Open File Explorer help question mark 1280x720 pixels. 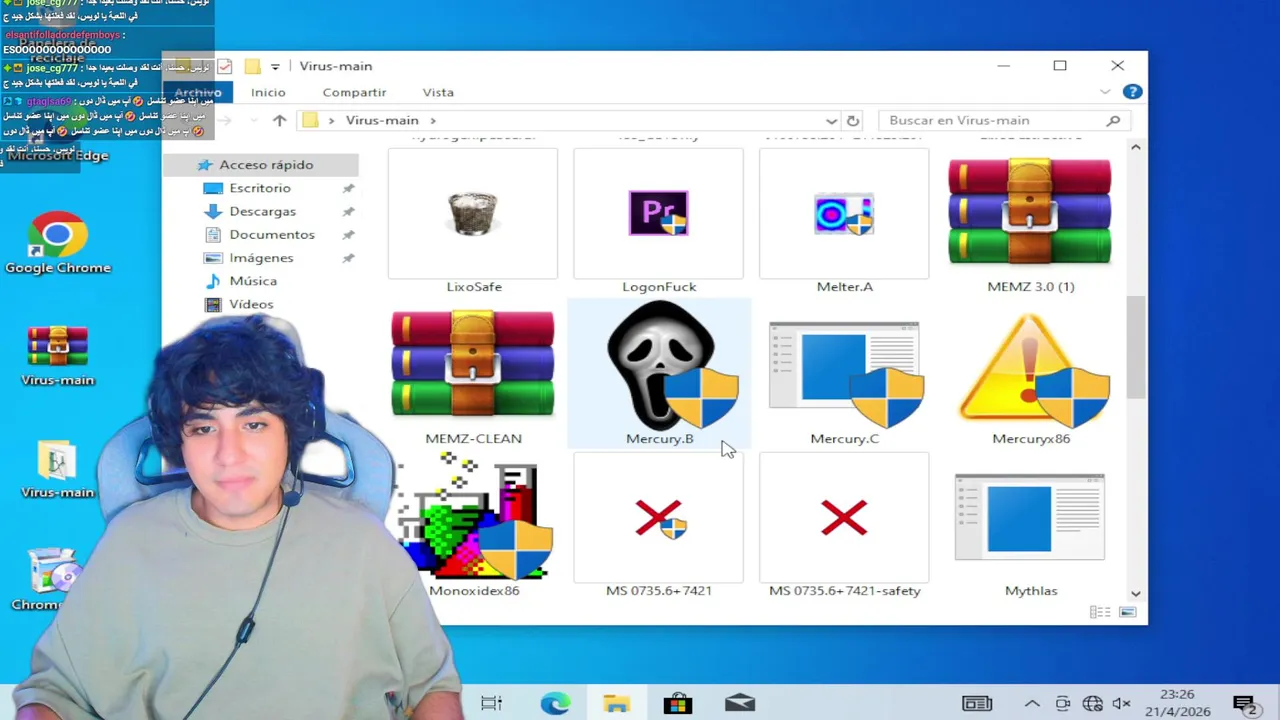click(1132, 92)
